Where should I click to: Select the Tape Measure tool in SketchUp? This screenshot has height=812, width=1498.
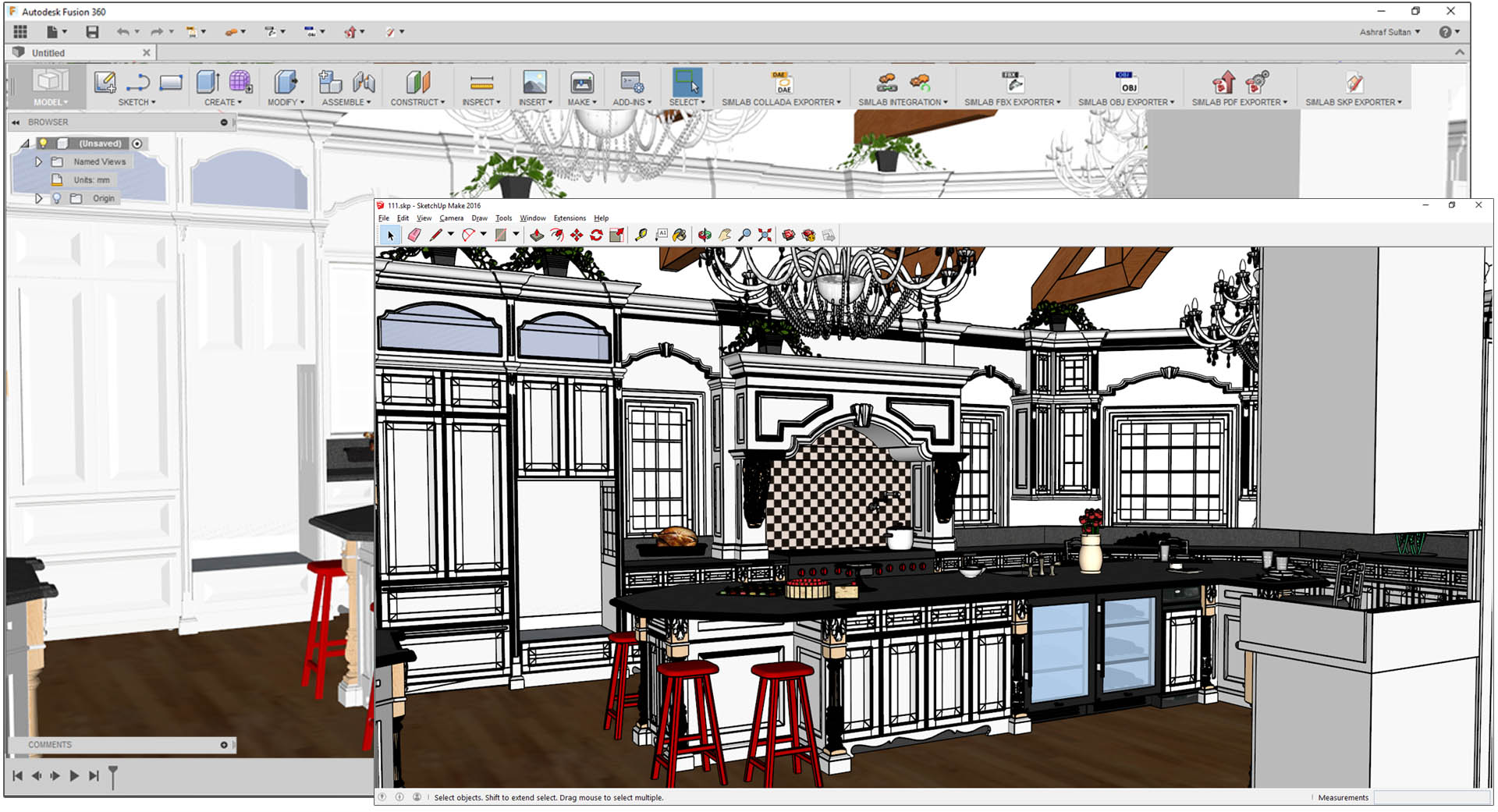(x=641, y=235)
